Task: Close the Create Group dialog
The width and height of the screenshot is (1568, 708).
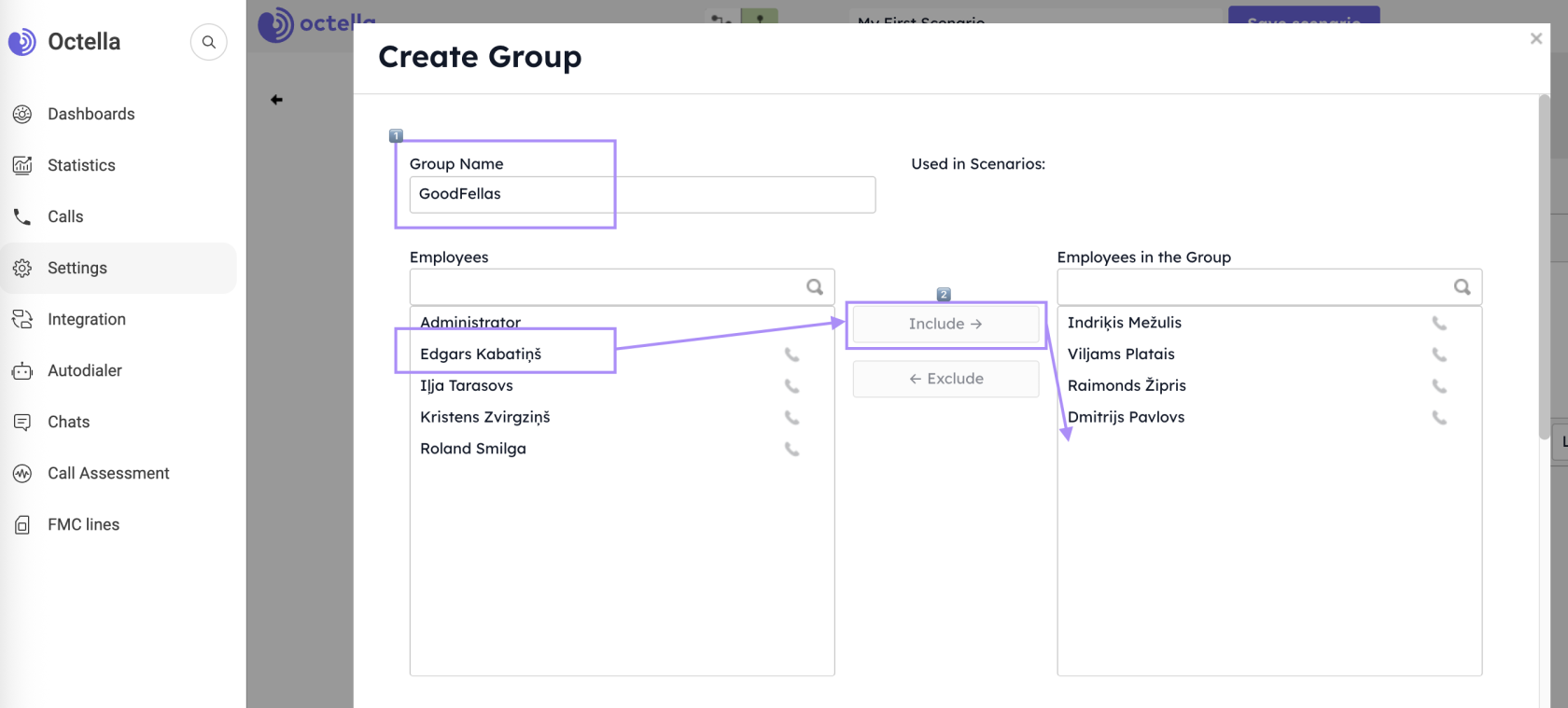Action: (1535, 38)
